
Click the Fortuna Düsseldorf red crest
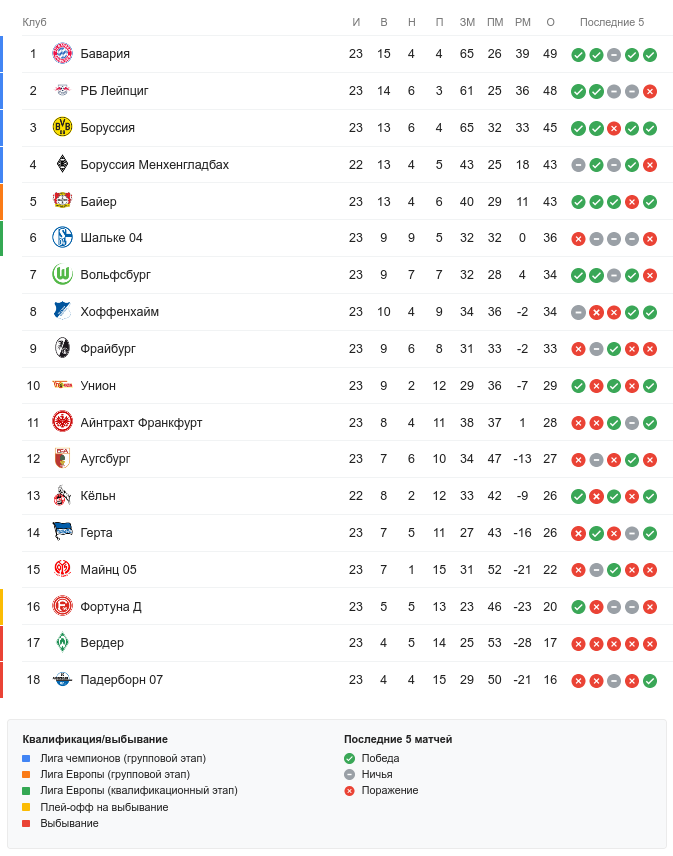62,606
